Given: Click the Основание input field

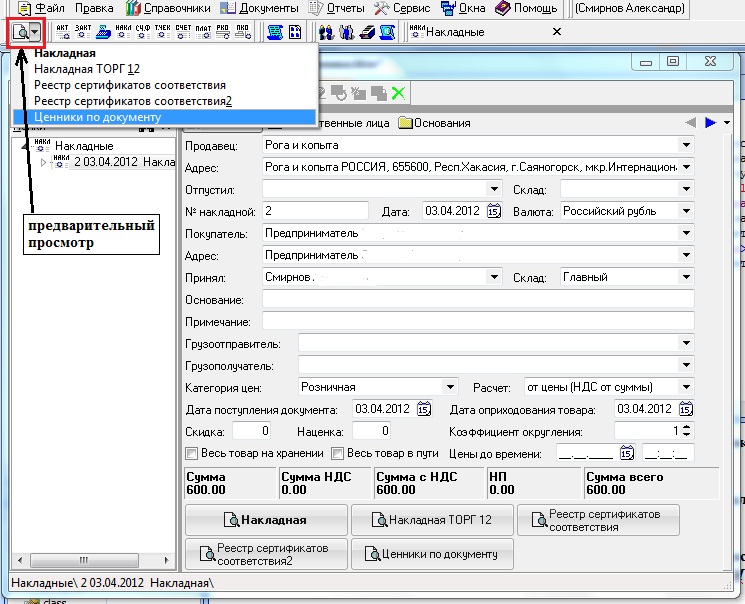Looking at the screenshot, I should tap(478, 299).
